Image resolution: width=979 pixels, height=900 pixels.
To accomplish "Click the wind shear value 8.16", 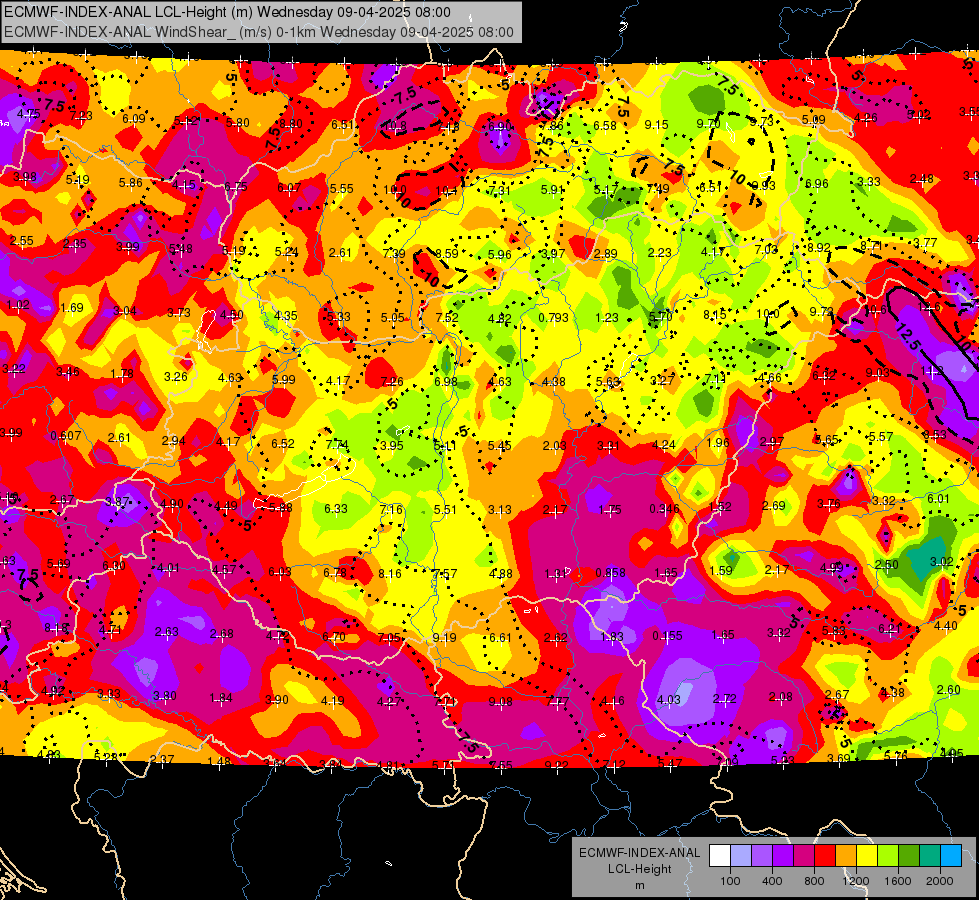I will coord(390,573).
